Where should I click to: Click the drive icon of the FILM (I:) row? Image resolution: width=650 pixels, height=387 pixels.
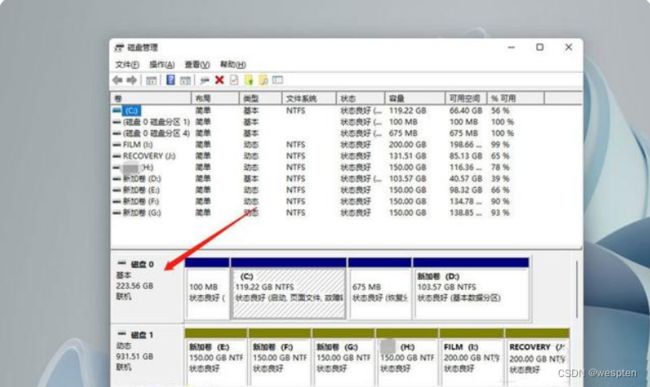point(117,145)
